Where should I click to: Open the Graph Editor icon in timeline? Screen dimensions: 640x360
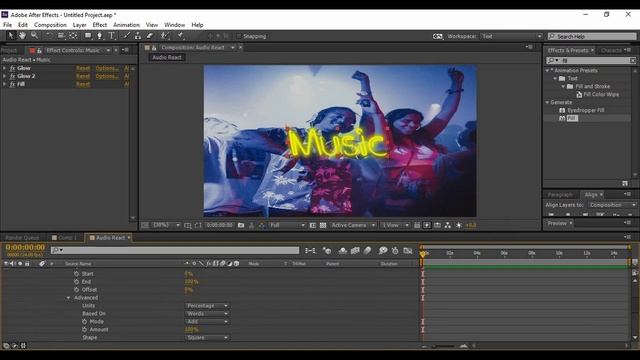pos(407,251)
